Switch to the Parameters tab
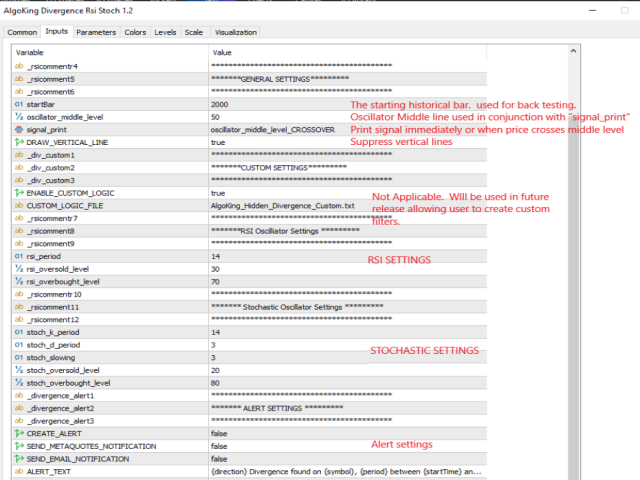 click(96, 32)
